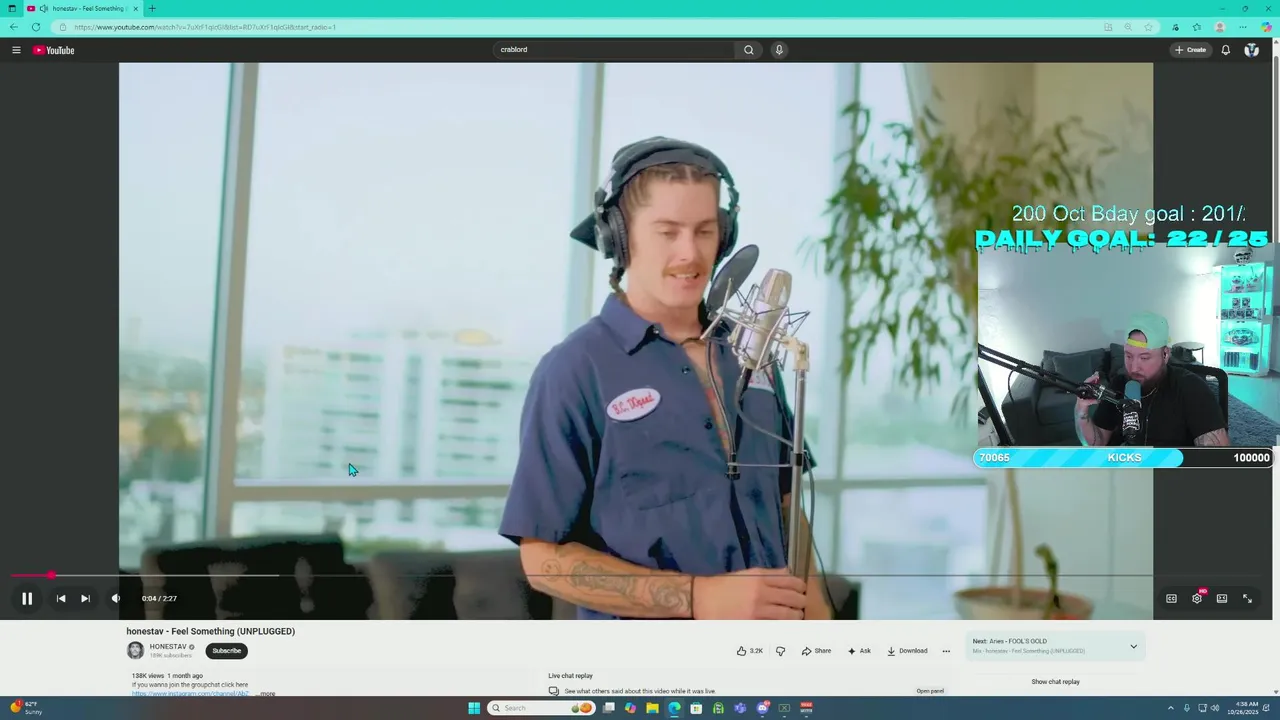Viewport: 1280px width, 720px height.
Task: Open more actions three-dot menu
Action: 946,651
